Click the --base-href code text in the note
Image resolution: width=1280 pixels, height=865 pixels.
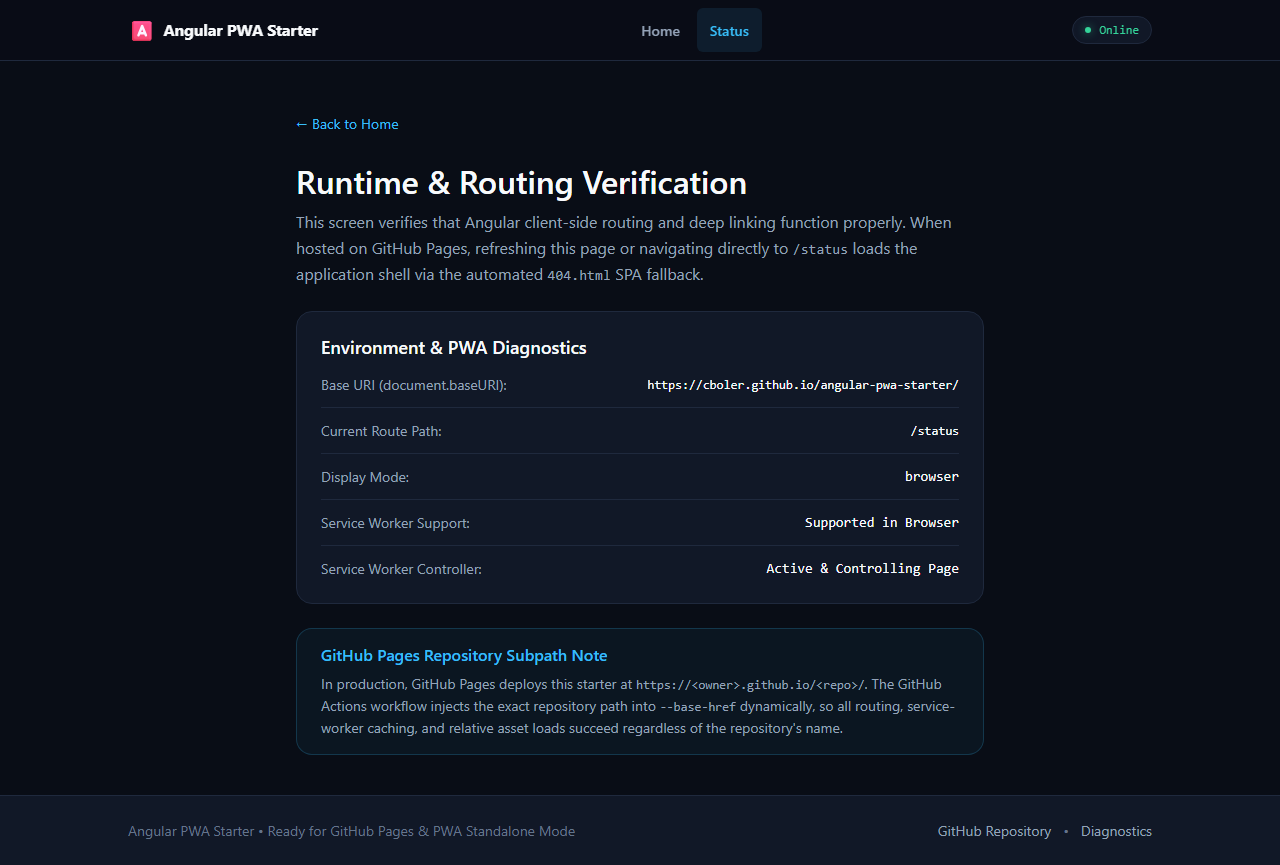tap(698, 707)
